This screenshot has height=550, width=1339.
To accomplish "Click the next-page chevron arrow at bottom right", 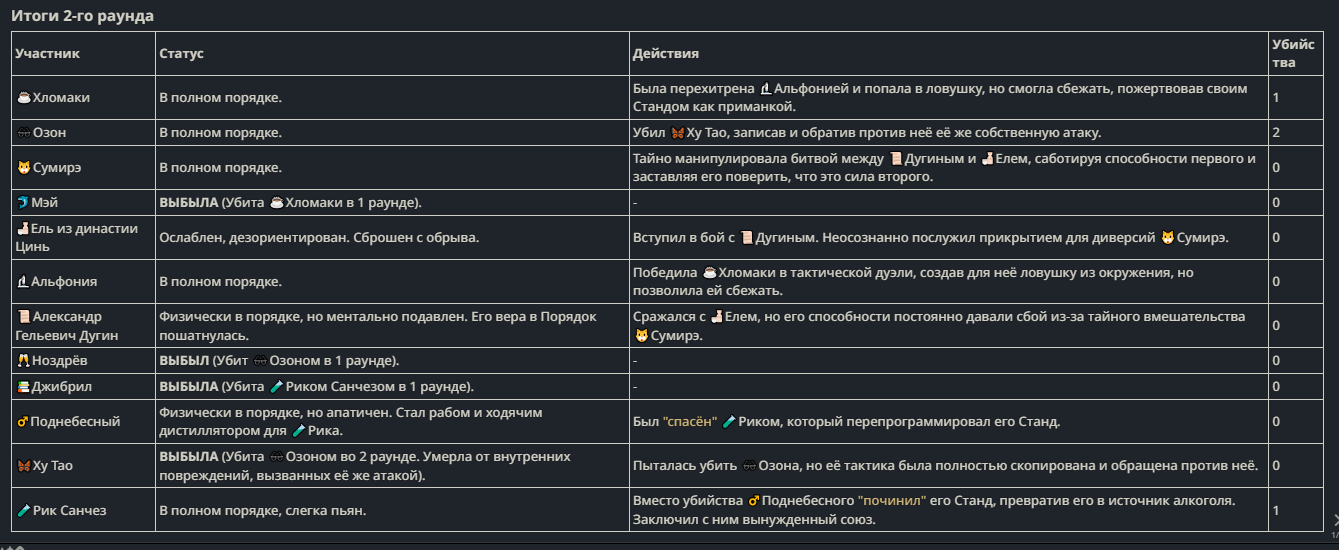I will click(x=1334, y=518).
